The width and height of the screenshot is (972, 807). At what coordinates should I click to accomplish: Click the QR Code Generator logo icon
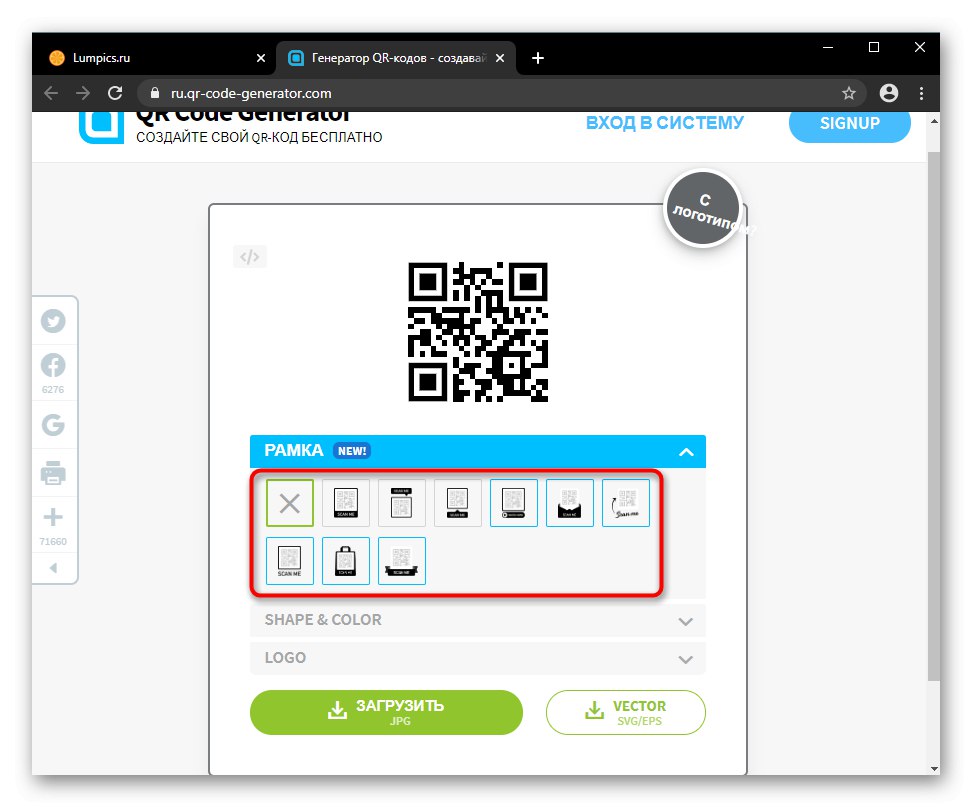tap(101, 127)
